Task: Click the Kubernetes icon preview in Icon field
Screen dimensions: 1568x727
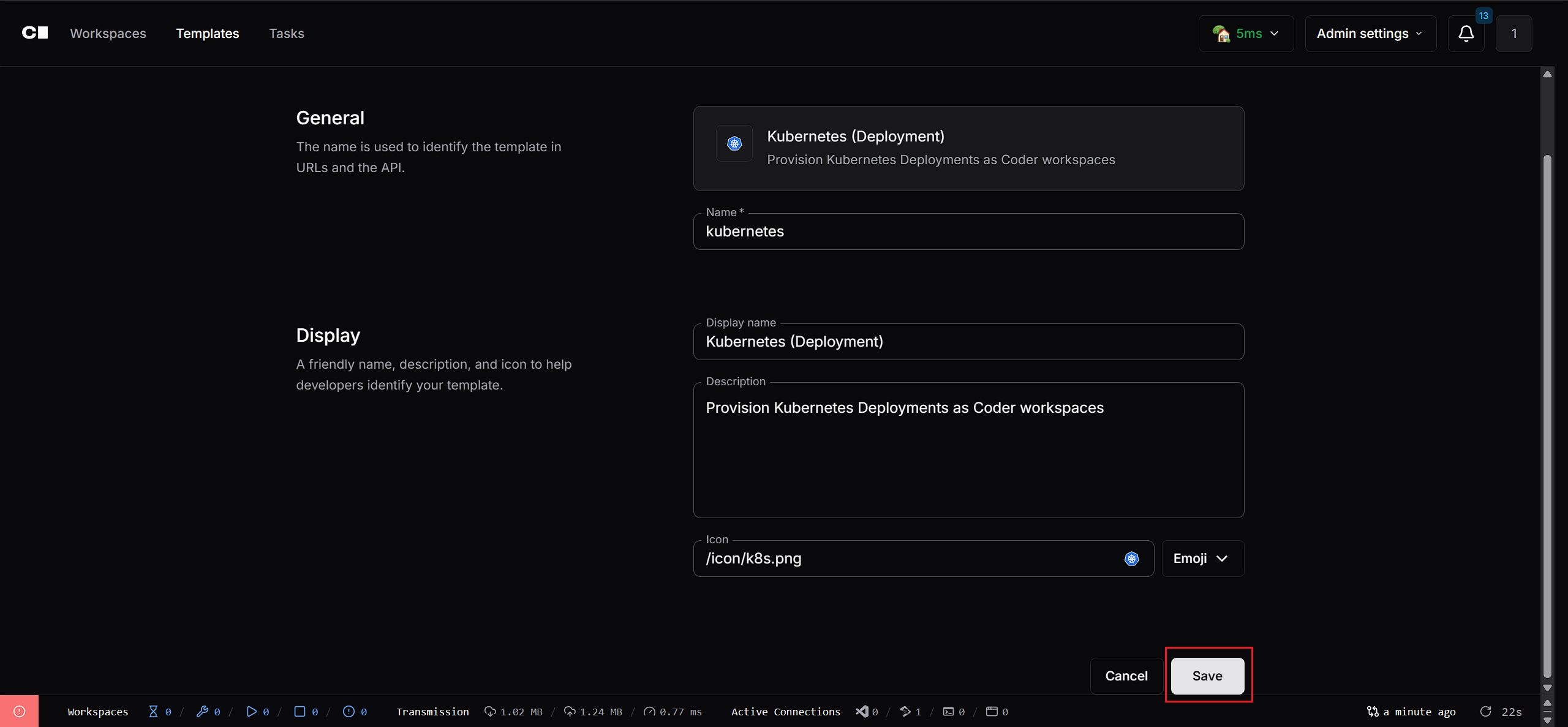Action: [x=1131, y=559]
